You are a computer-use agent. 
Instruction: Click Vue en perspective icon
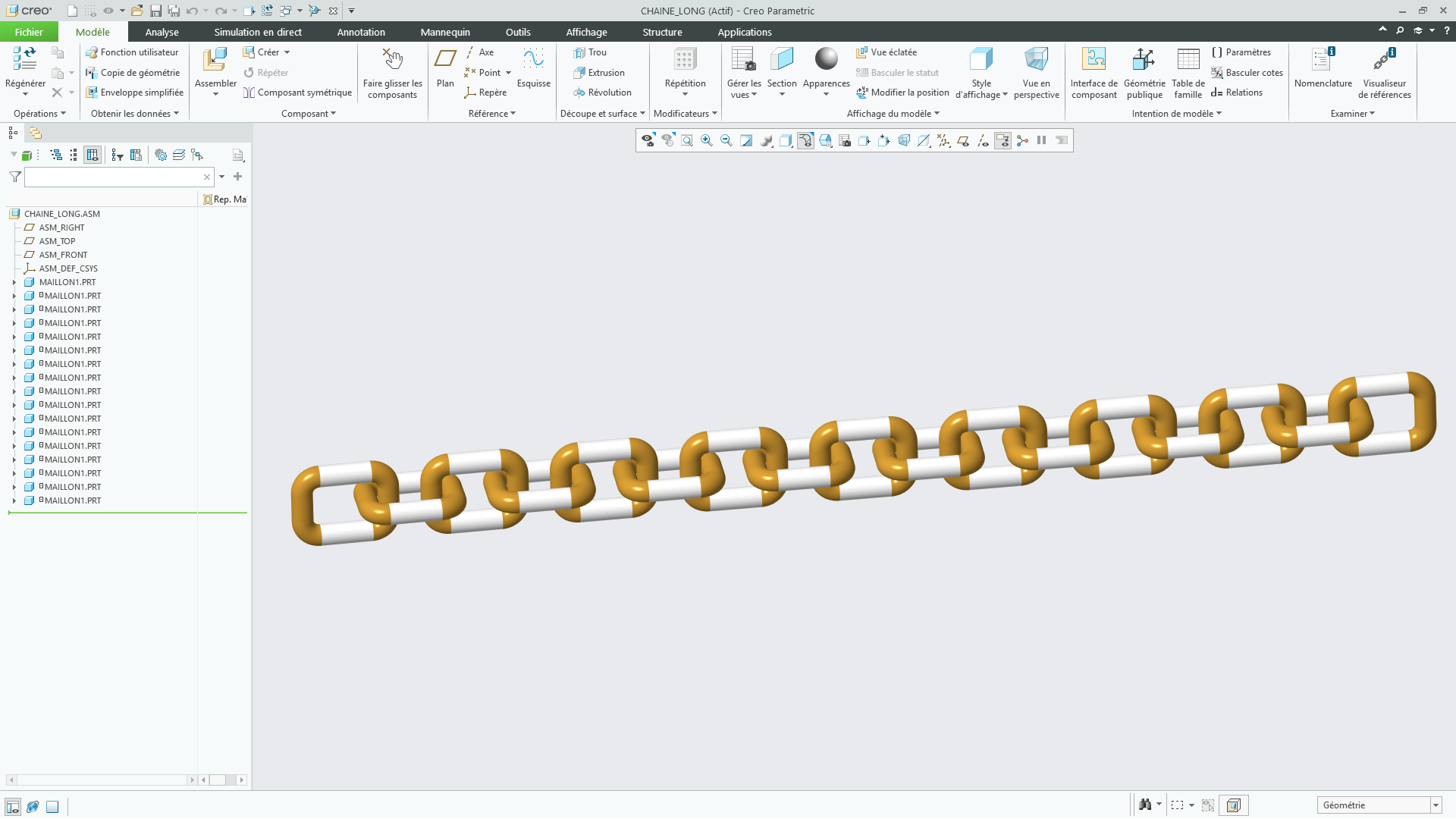click(1036, 59)
